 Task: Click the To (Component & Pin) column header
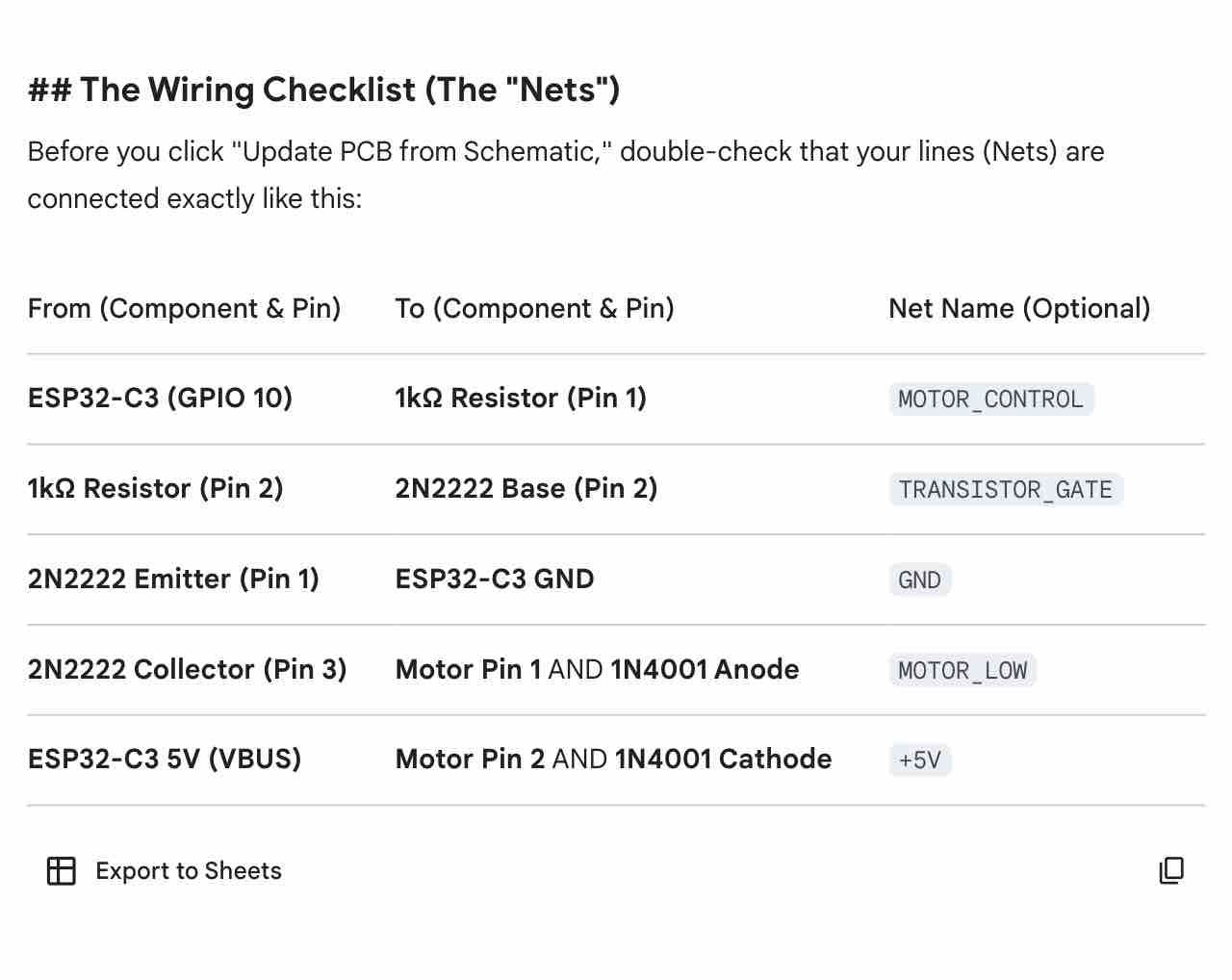tap(534, 308)
